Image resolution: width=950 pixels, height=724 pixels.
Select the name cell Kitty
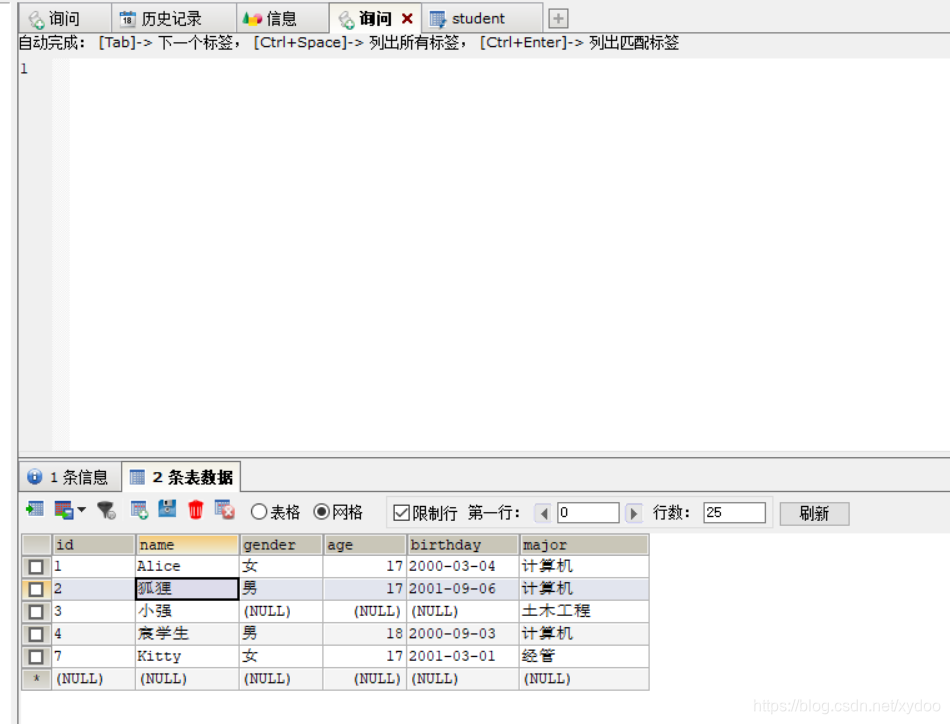[187, 656]
